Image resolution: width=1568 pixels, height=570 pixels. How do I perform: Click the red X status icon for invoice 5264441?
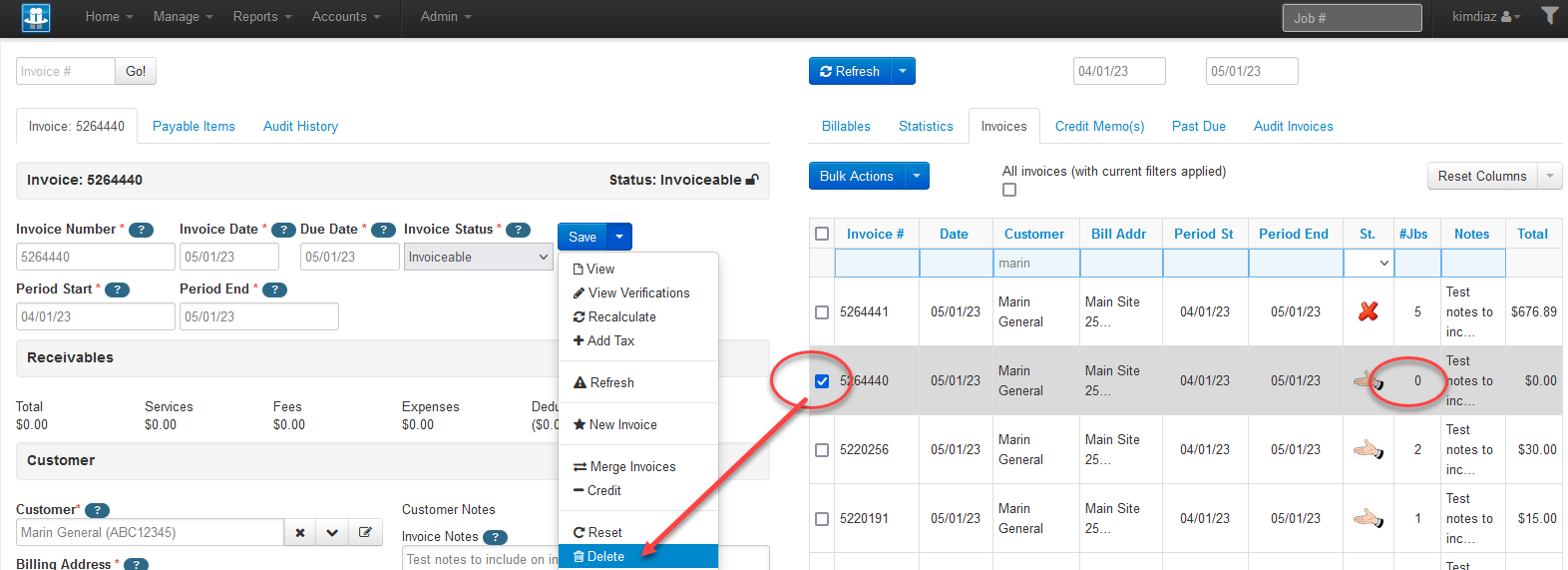point(1369,311)
